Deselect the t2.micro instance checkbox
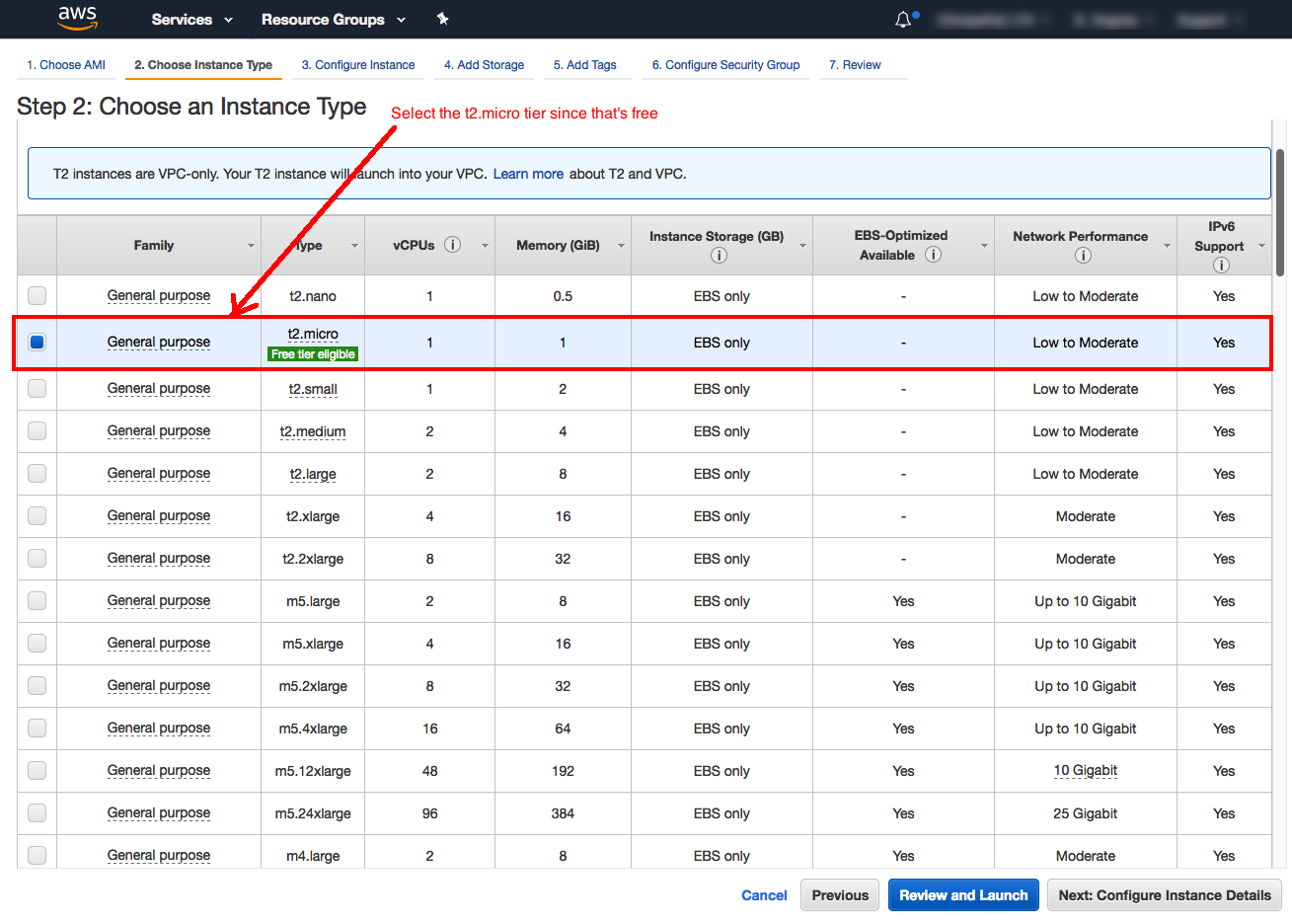1292x924 pixels. coord(36,342)
